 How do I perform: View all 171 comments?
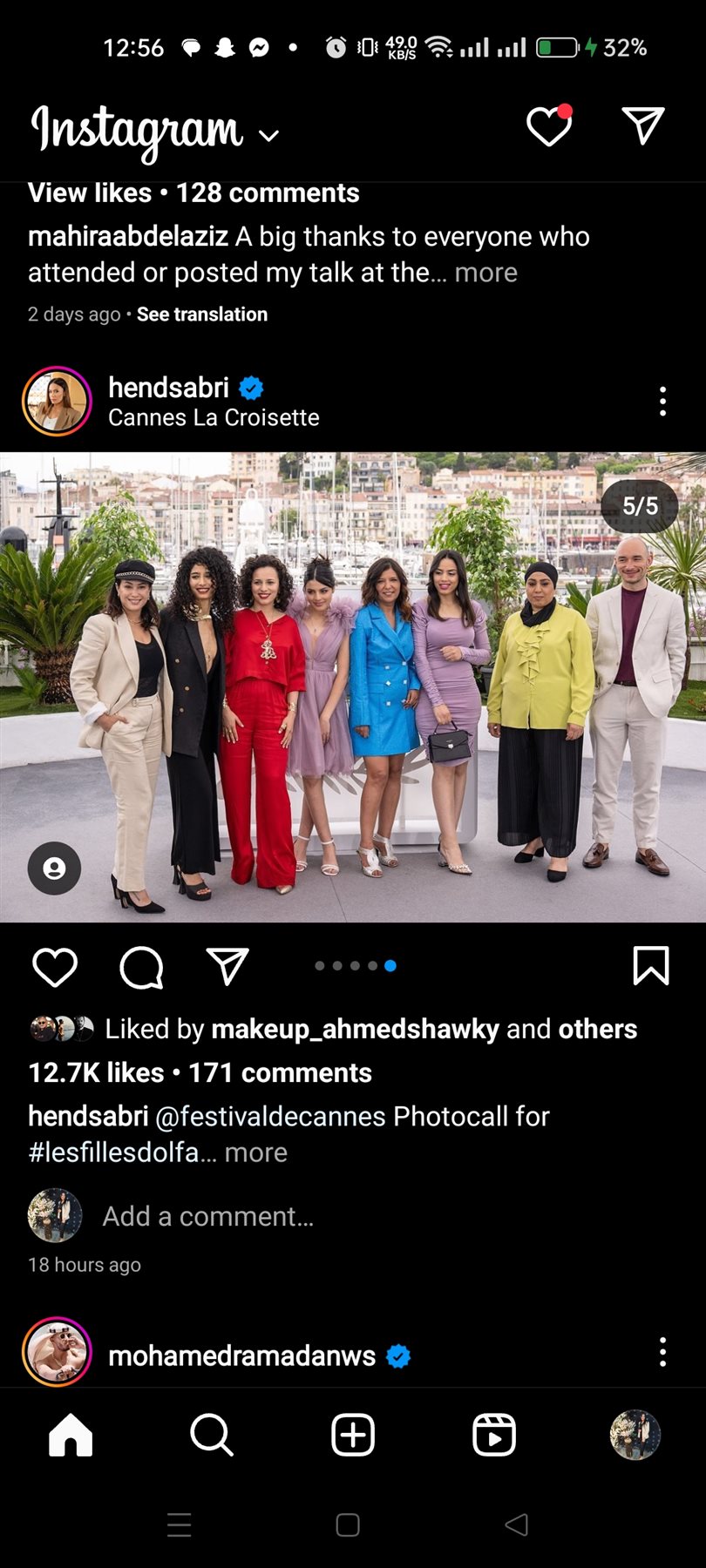(281, 1073)
